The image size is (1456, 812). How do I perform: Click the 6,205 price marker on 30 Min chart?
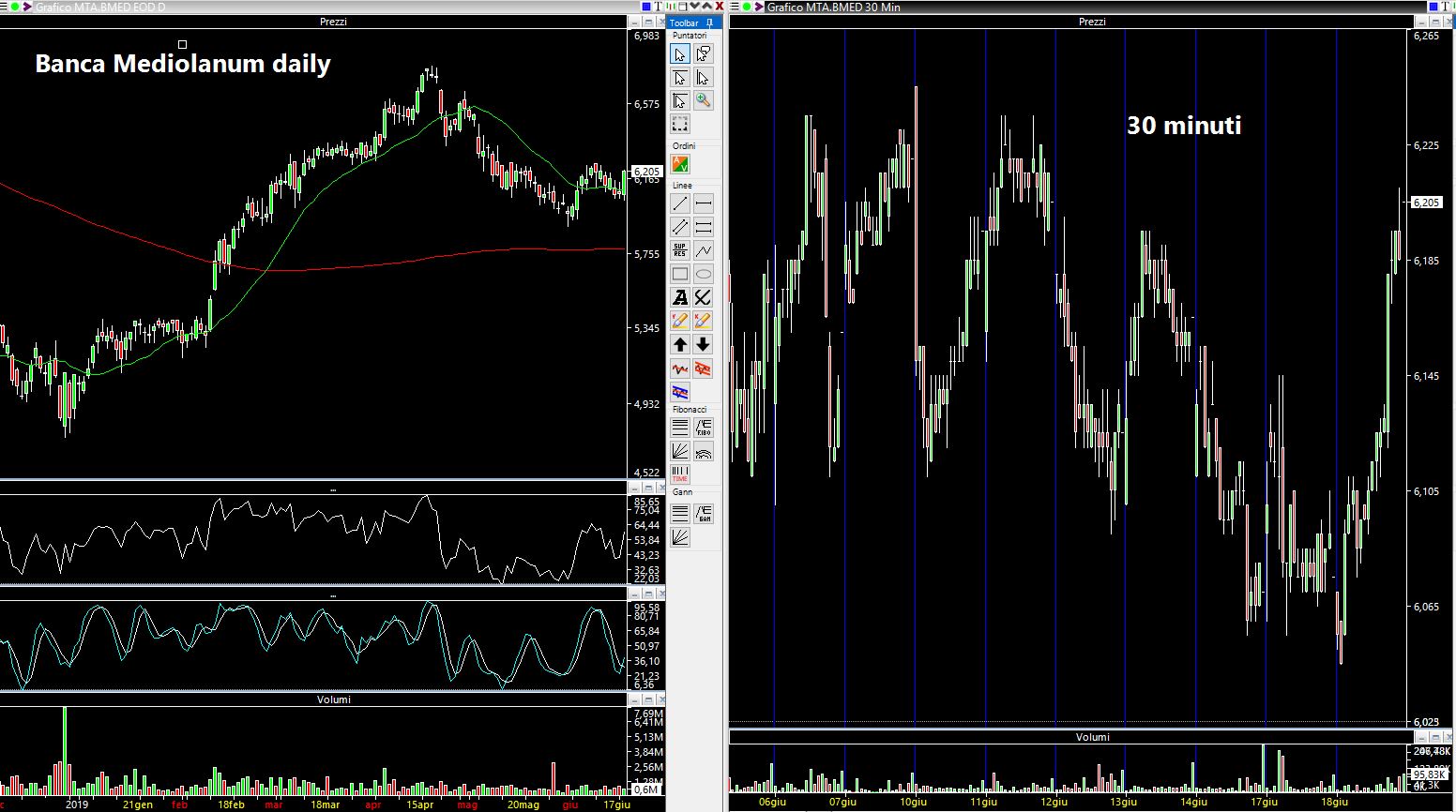coord(1426,203)
